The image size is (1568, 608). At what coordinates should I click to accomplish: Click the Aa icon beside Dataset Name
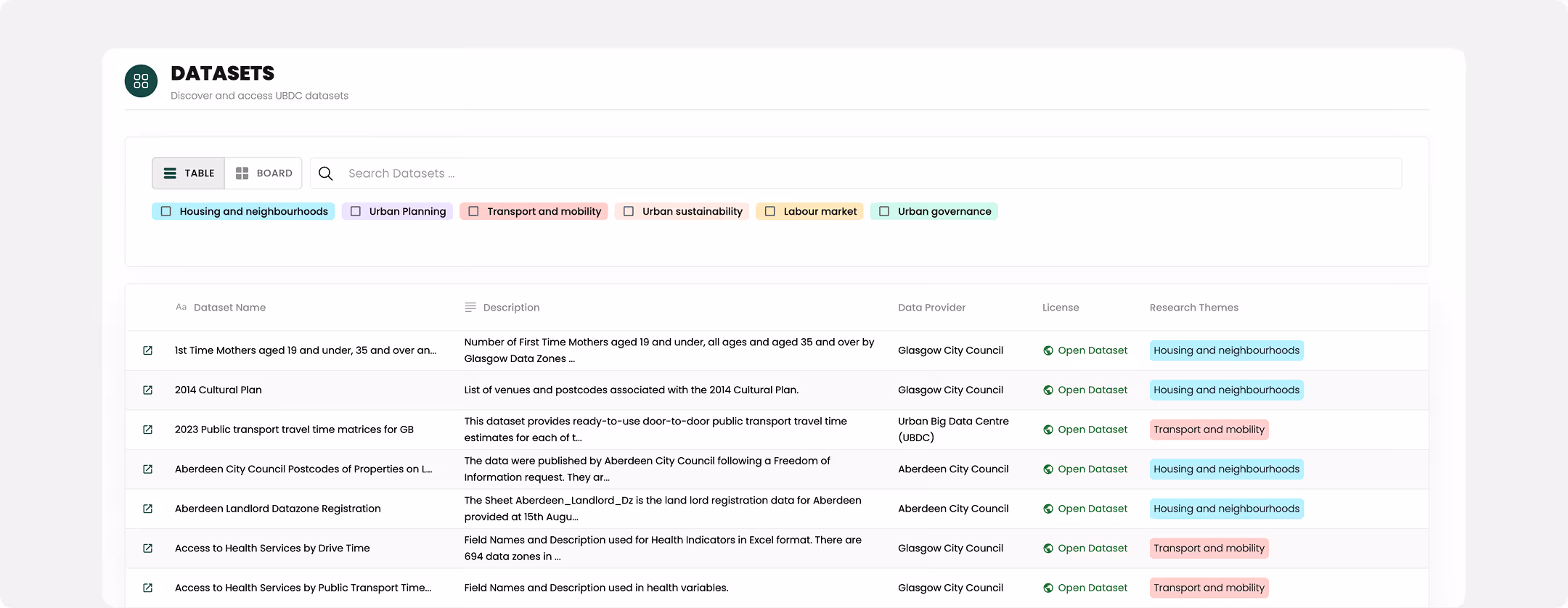(181, 307)
